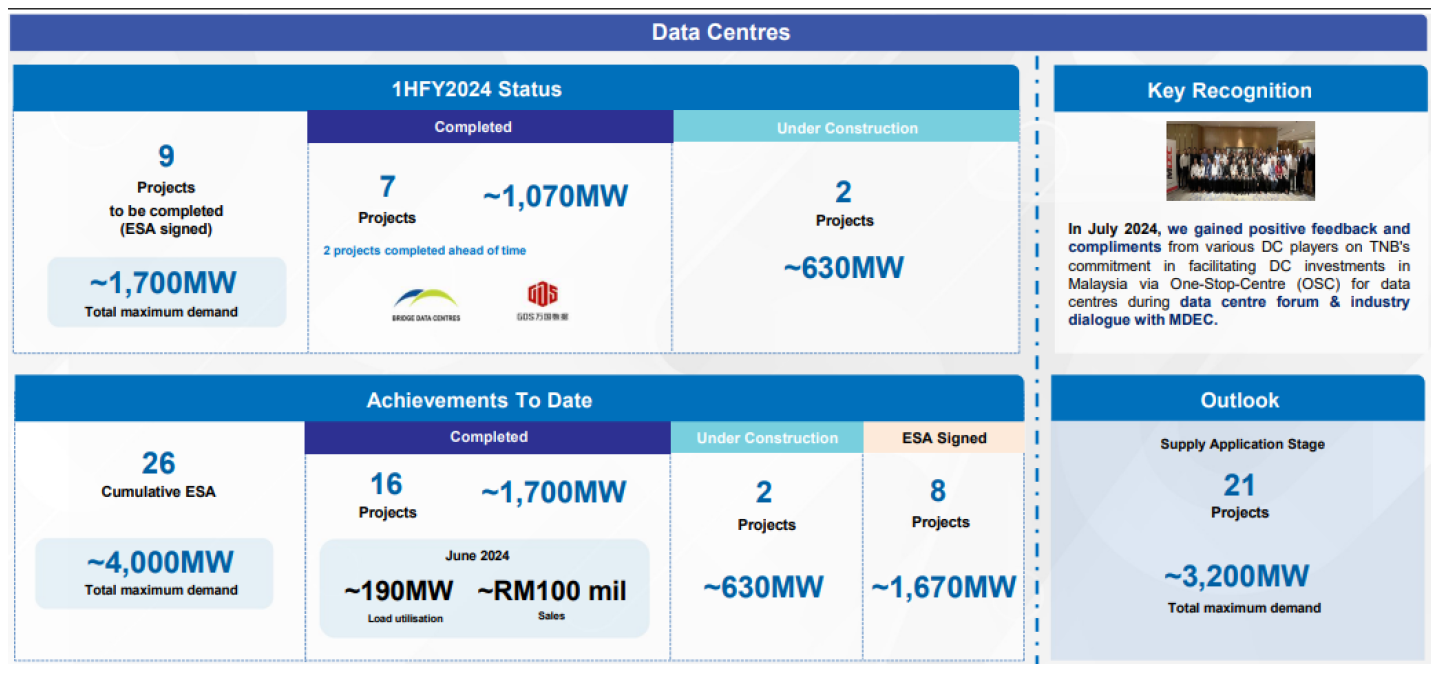Click the ~1,070MW completed capacity figure
1441x673 pixels.
555,196
